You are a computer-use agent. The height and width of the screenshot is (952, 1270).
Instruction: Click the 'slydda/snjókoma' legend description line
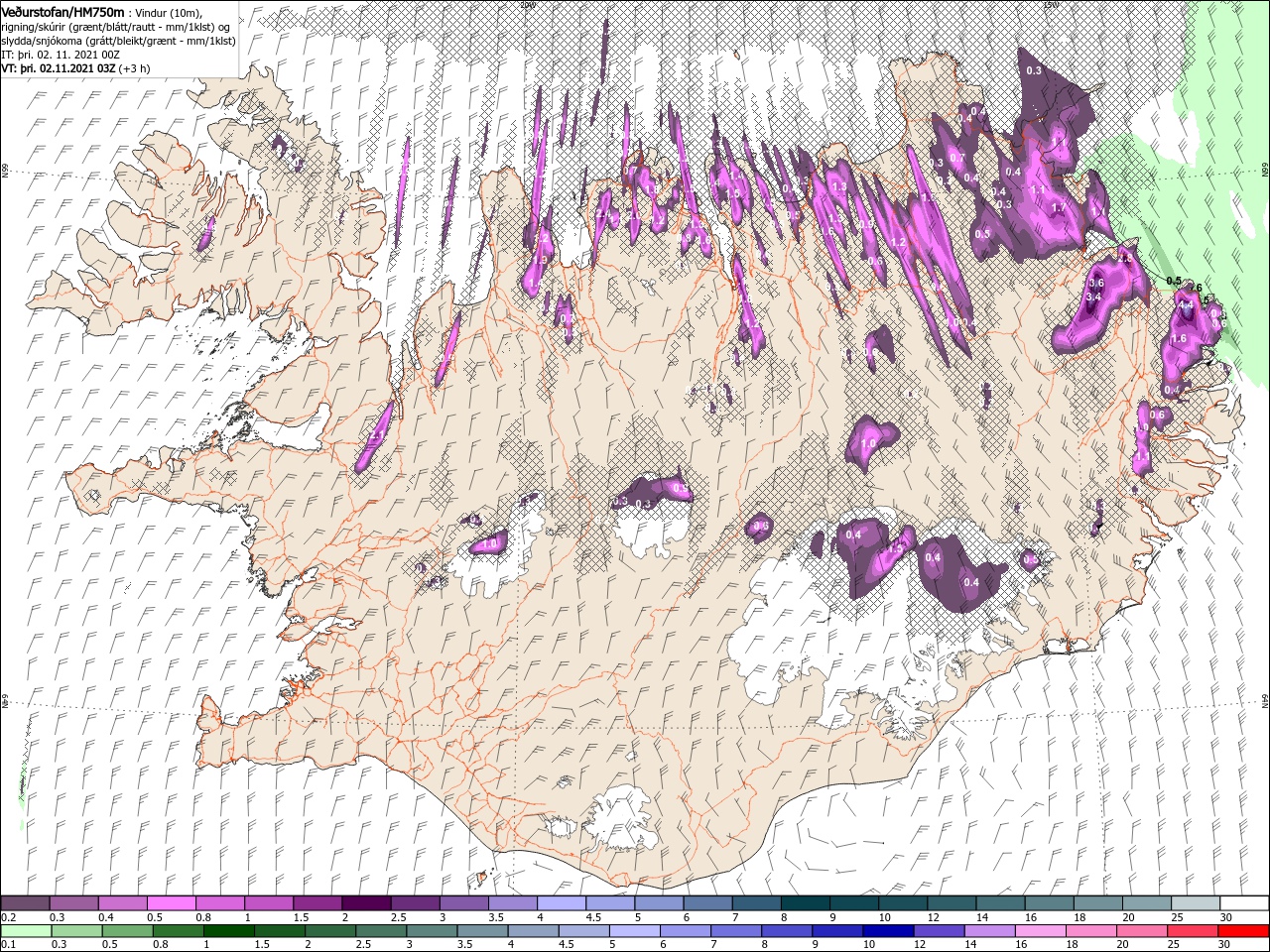click(116, 40)
